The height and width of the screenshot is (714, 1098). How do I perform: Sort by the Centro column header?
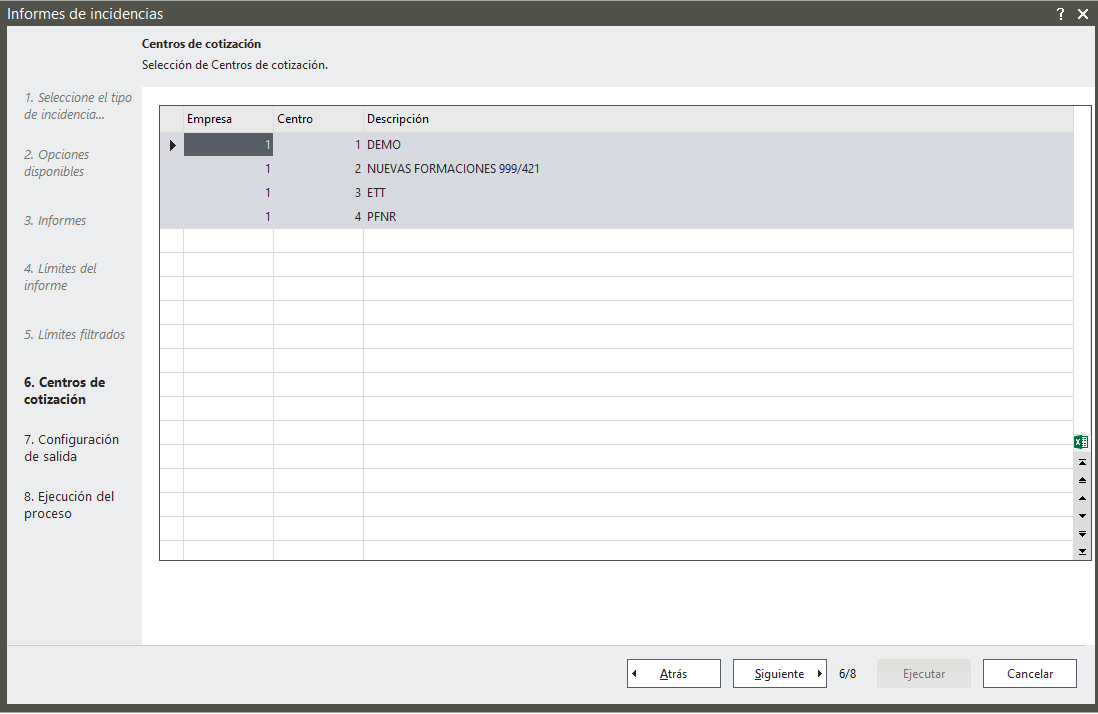[x=318, y=119]
